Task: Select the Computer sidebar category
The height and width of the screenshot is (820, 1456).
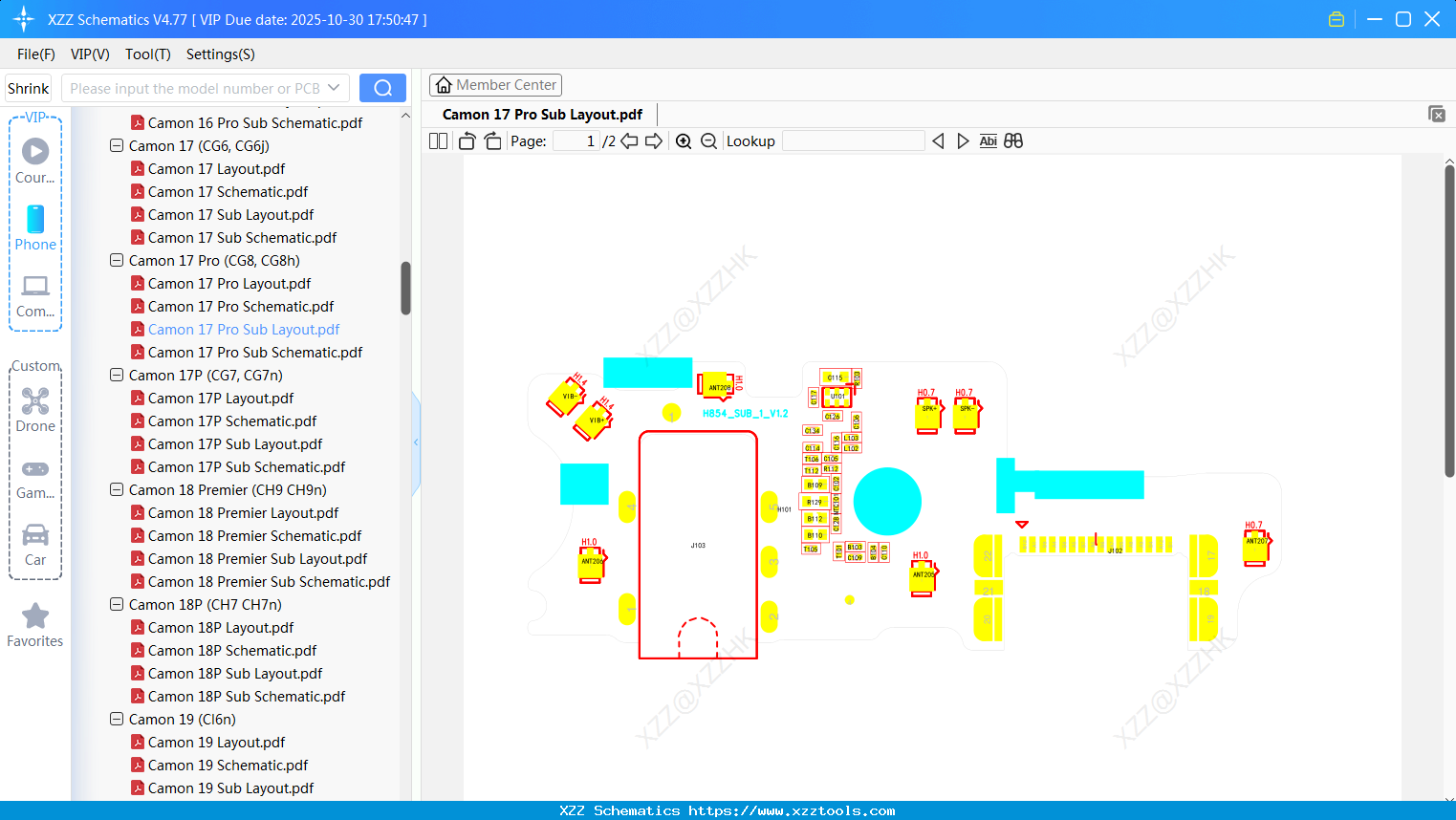Action: pos(35,296)
